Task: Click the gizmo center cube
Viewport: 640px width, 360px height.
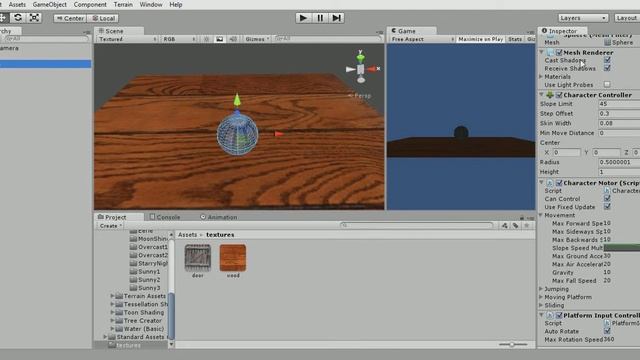Action: pyautogui.click(x=361, y=69)
